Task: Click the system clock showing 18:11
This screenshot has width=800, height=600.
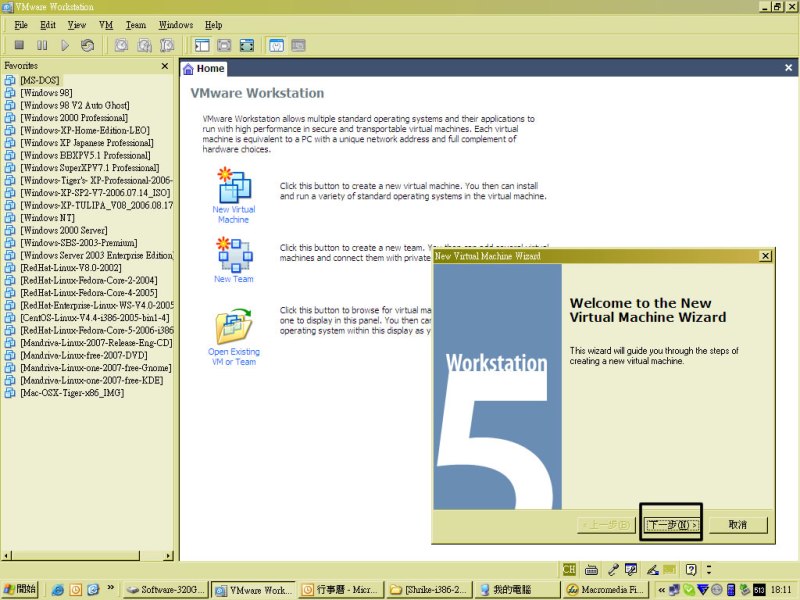Action: [x=782, y=590]
